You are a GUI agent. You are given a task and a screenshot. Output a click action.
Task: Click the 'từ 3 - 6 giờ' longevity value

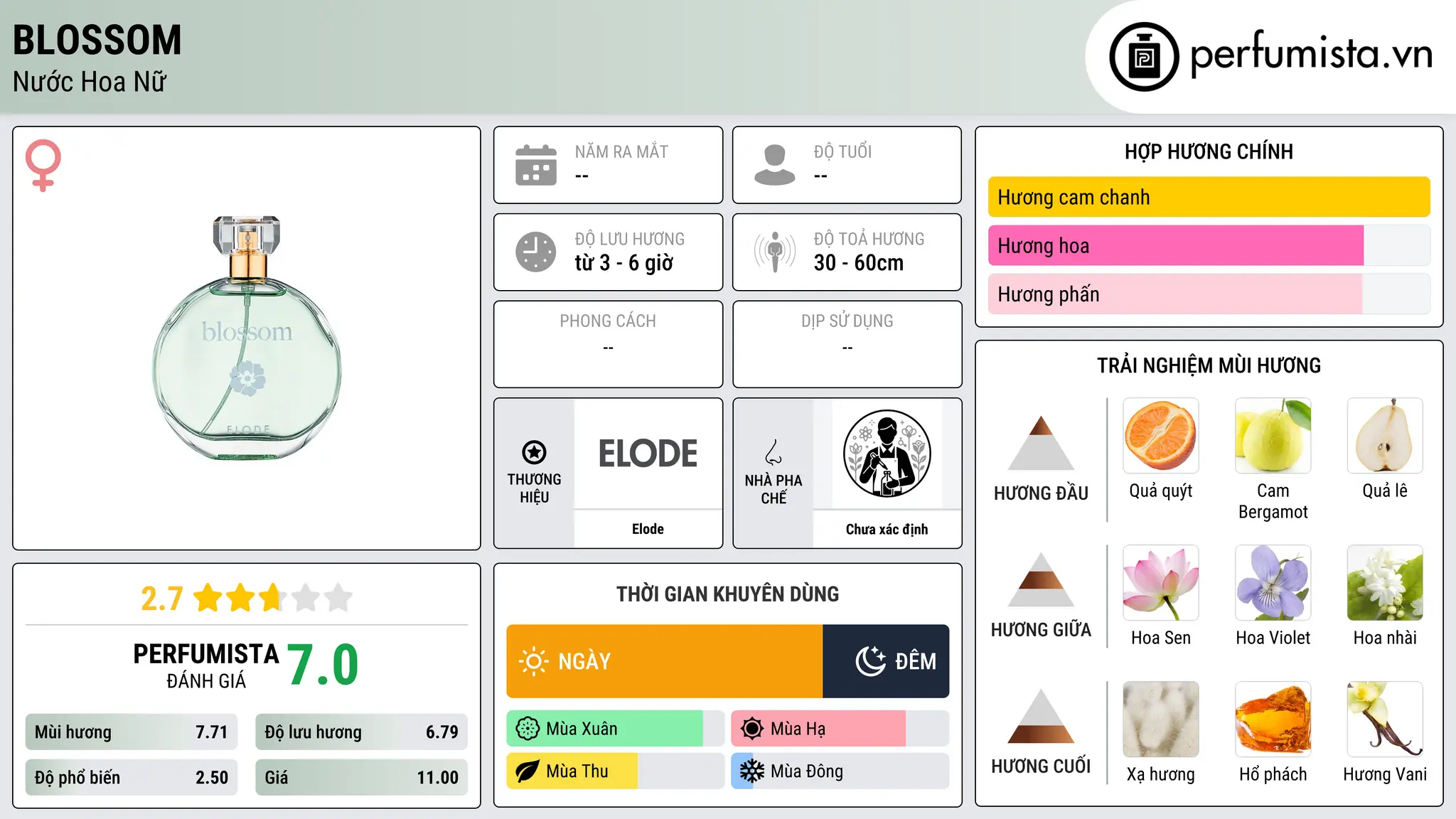623,263
